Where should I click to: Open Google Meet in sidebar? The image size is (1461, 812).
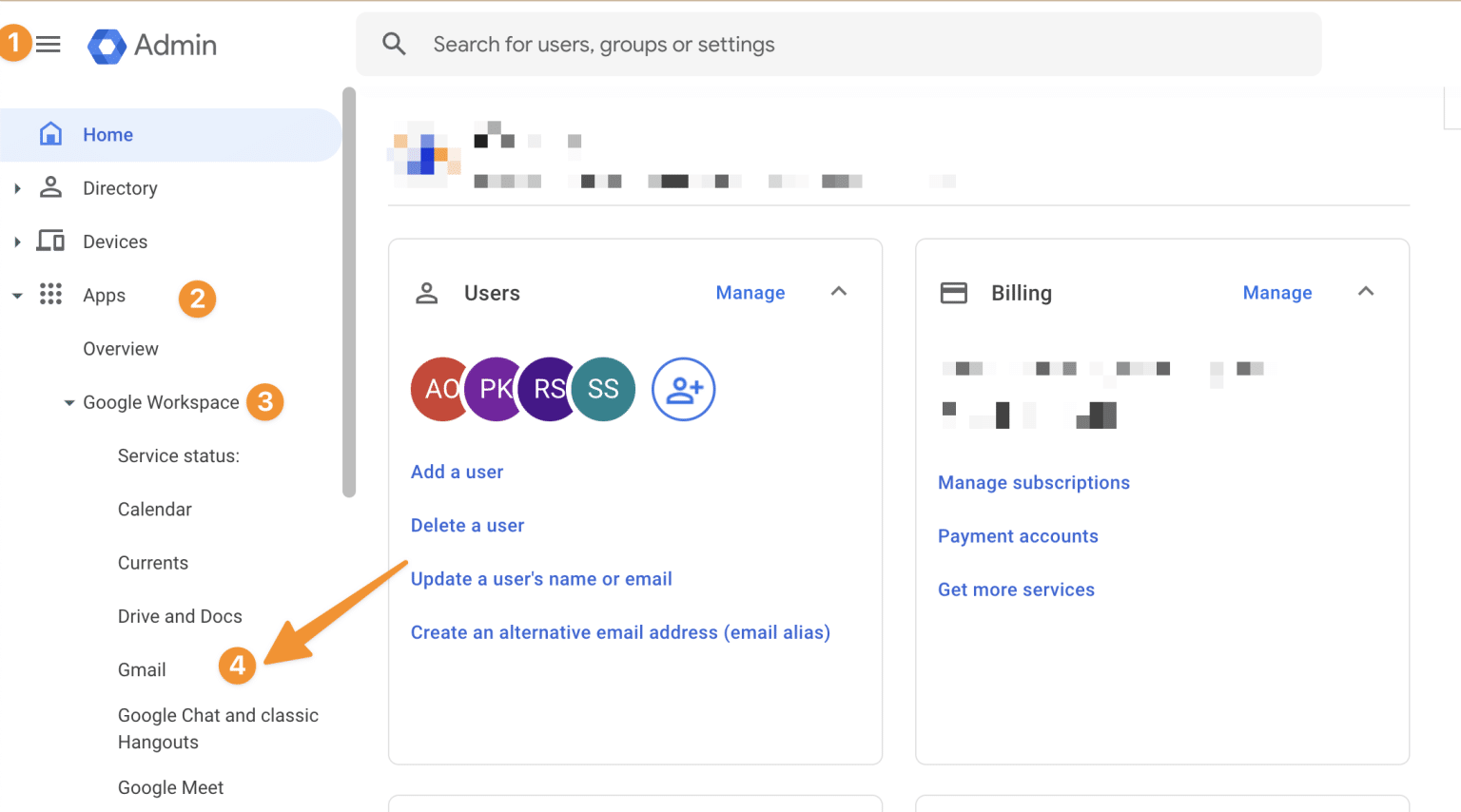coord(170,787)
